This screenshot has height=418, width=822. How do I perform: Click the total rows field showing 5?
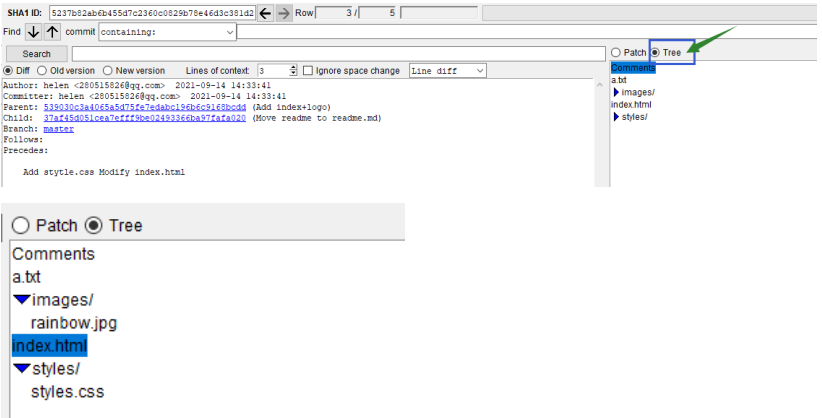[x=377, y=13]
